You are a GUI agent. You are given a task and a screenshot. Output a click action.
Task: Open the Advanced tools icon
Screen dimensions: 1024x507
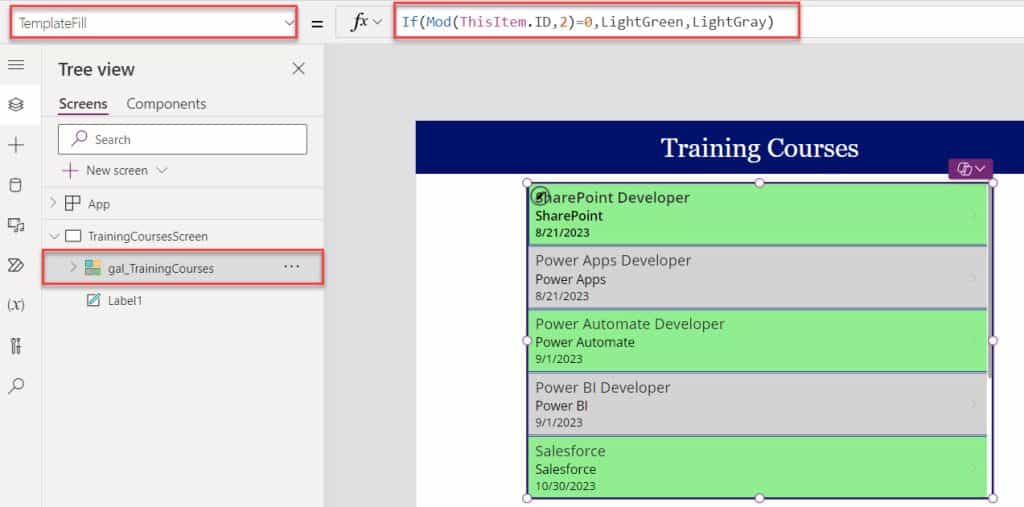pos(16,346)
